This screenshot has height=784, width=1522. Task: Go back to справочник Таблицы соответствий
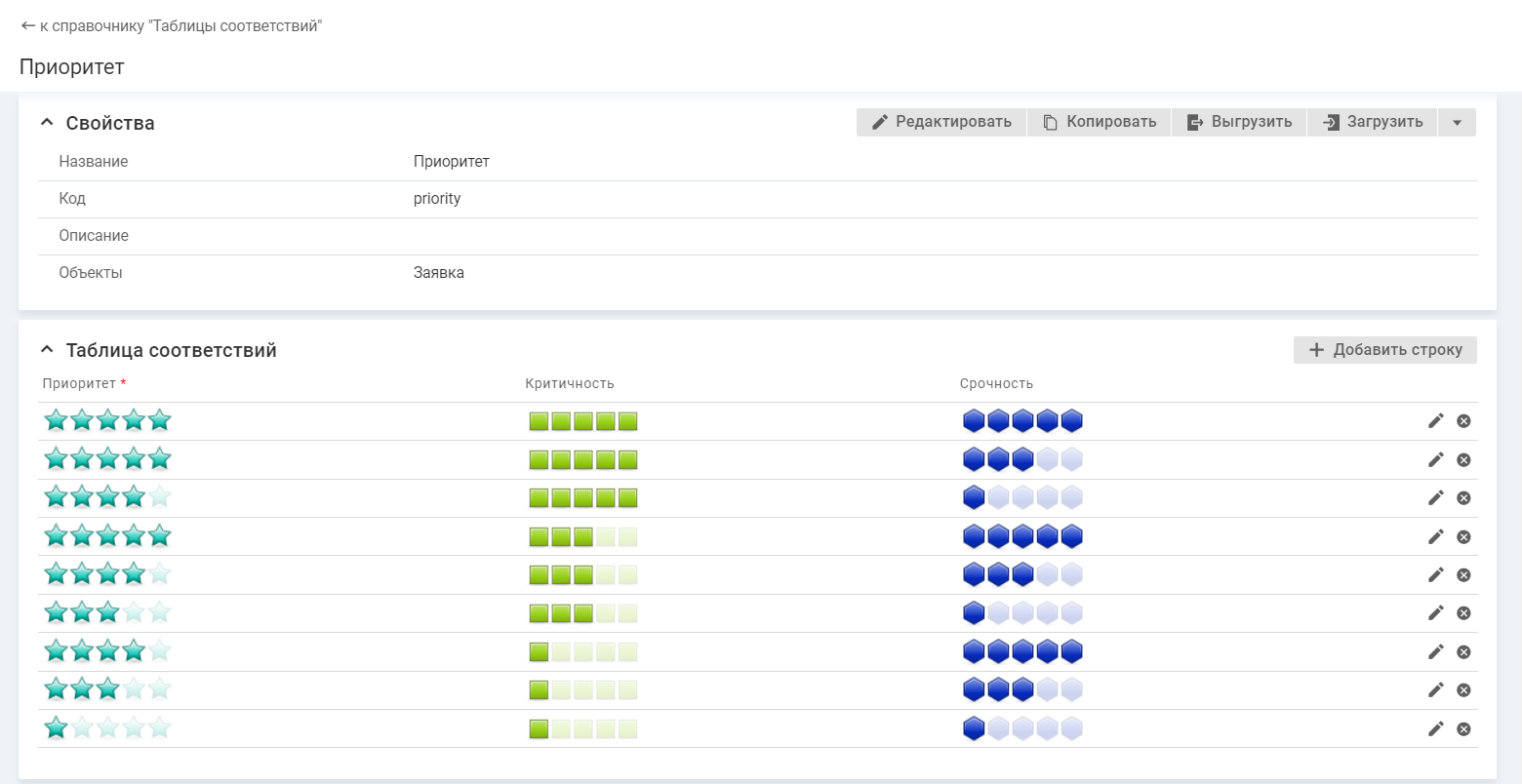172,26
